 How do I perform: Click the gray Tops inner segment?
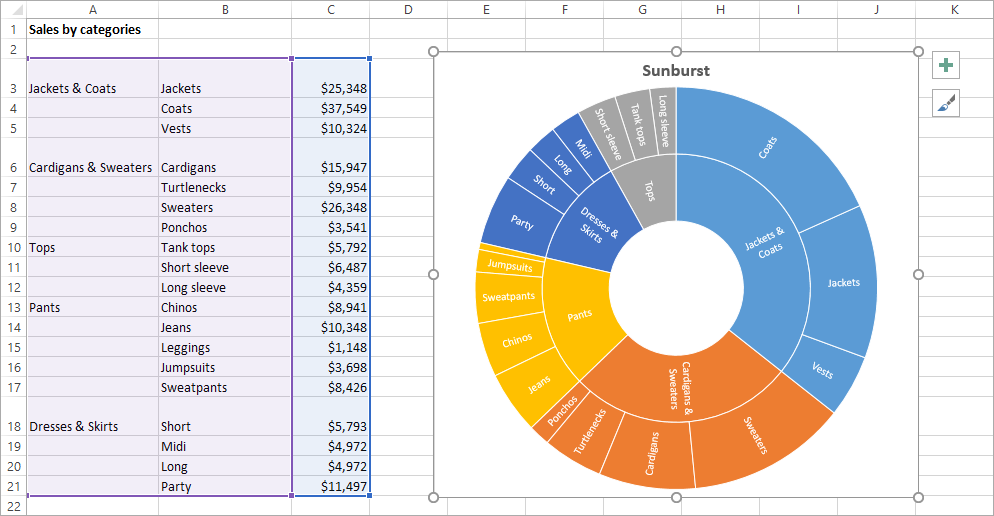tap(649, 190)
